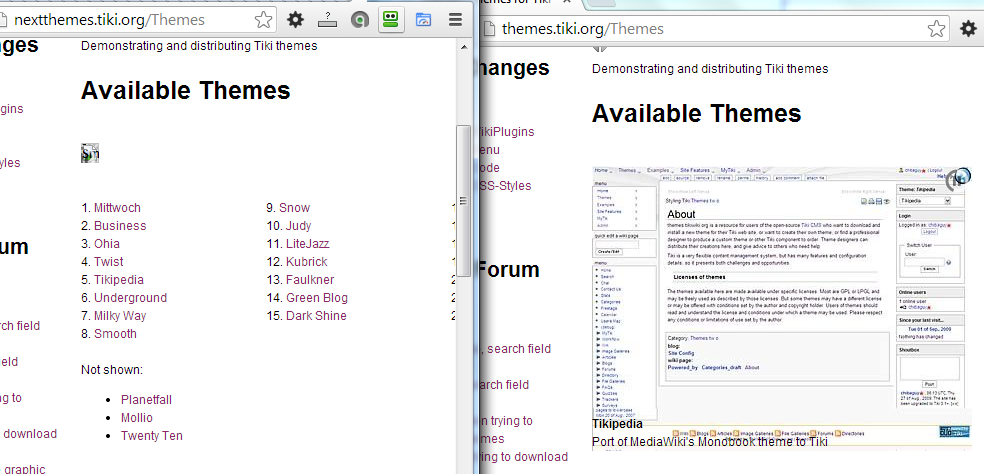Open the Tikipedia link in the themes list
The width and height of the screenshot is (984, 474).
coord(119,280)
